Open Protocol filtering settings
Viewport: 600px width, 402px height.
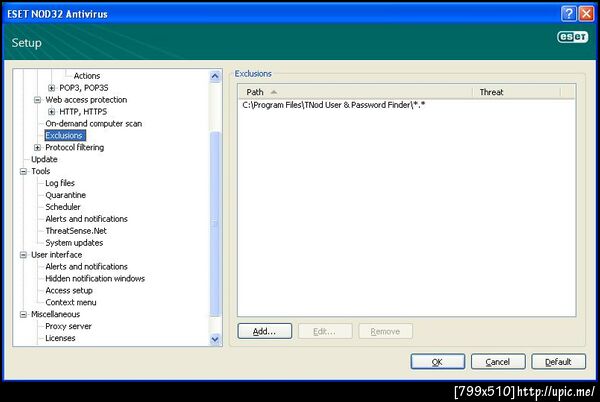click(75, 147)
